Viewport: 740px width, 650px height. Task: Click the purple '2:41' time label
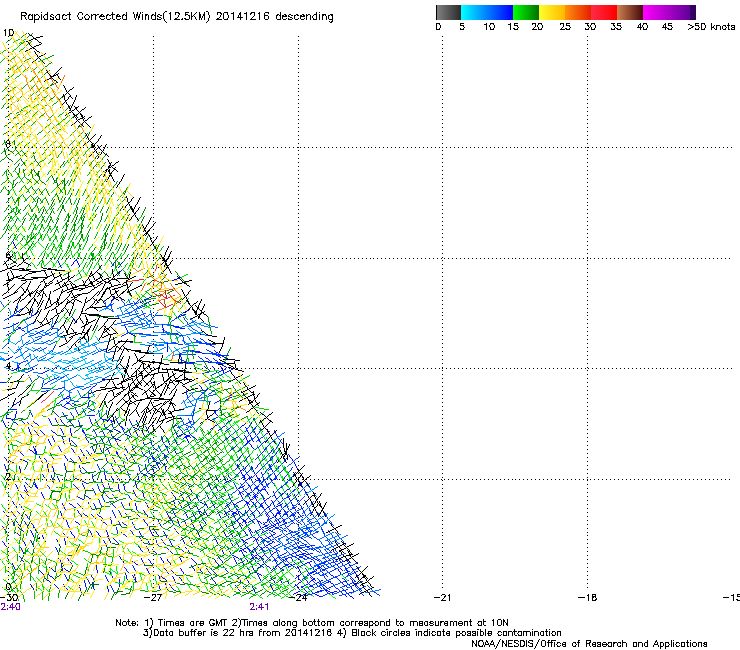259,607
